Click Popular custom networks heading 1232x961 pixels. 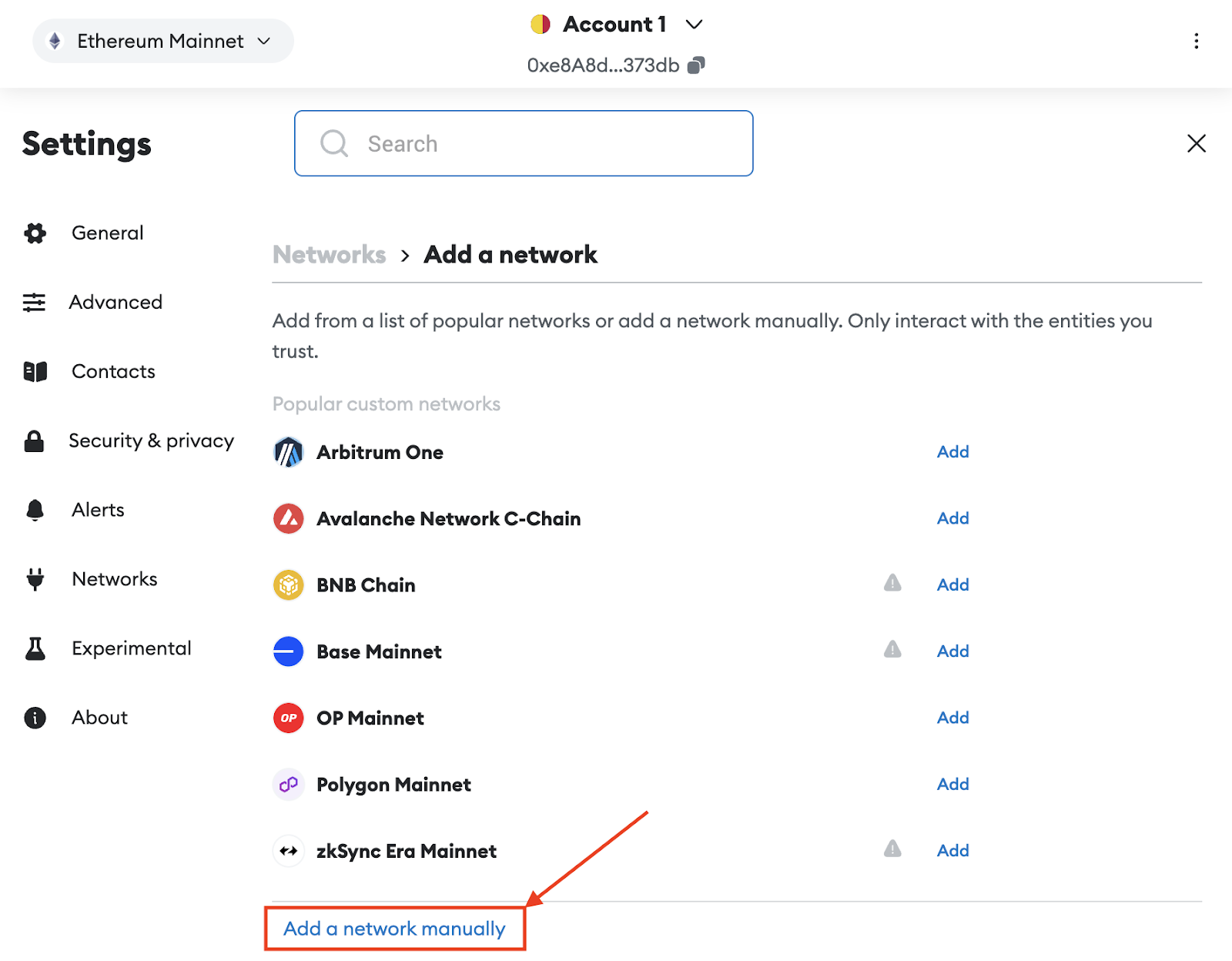click(x=387, y=403)
